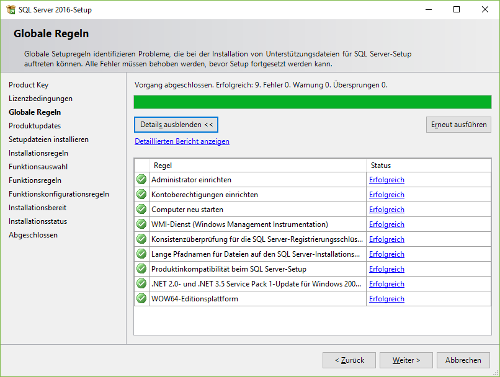Select Funktionsauswahl step in sidebar

pos(38,167)
